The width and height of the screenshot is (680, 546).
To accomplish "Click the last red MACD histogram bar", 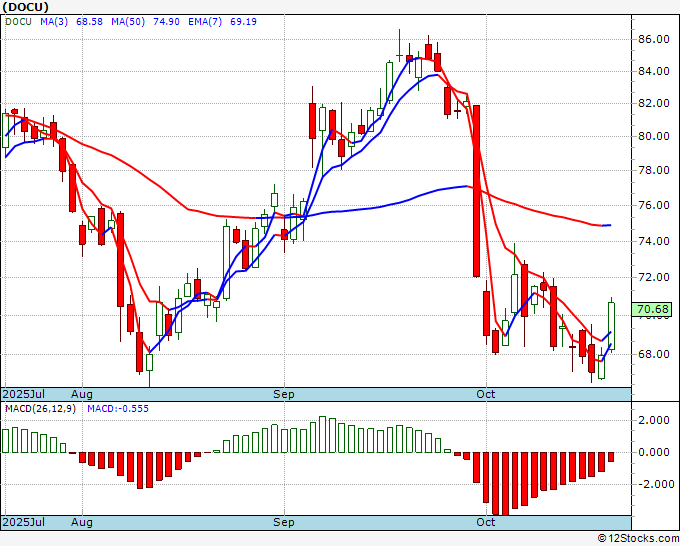I will click(x=611, y=457).
